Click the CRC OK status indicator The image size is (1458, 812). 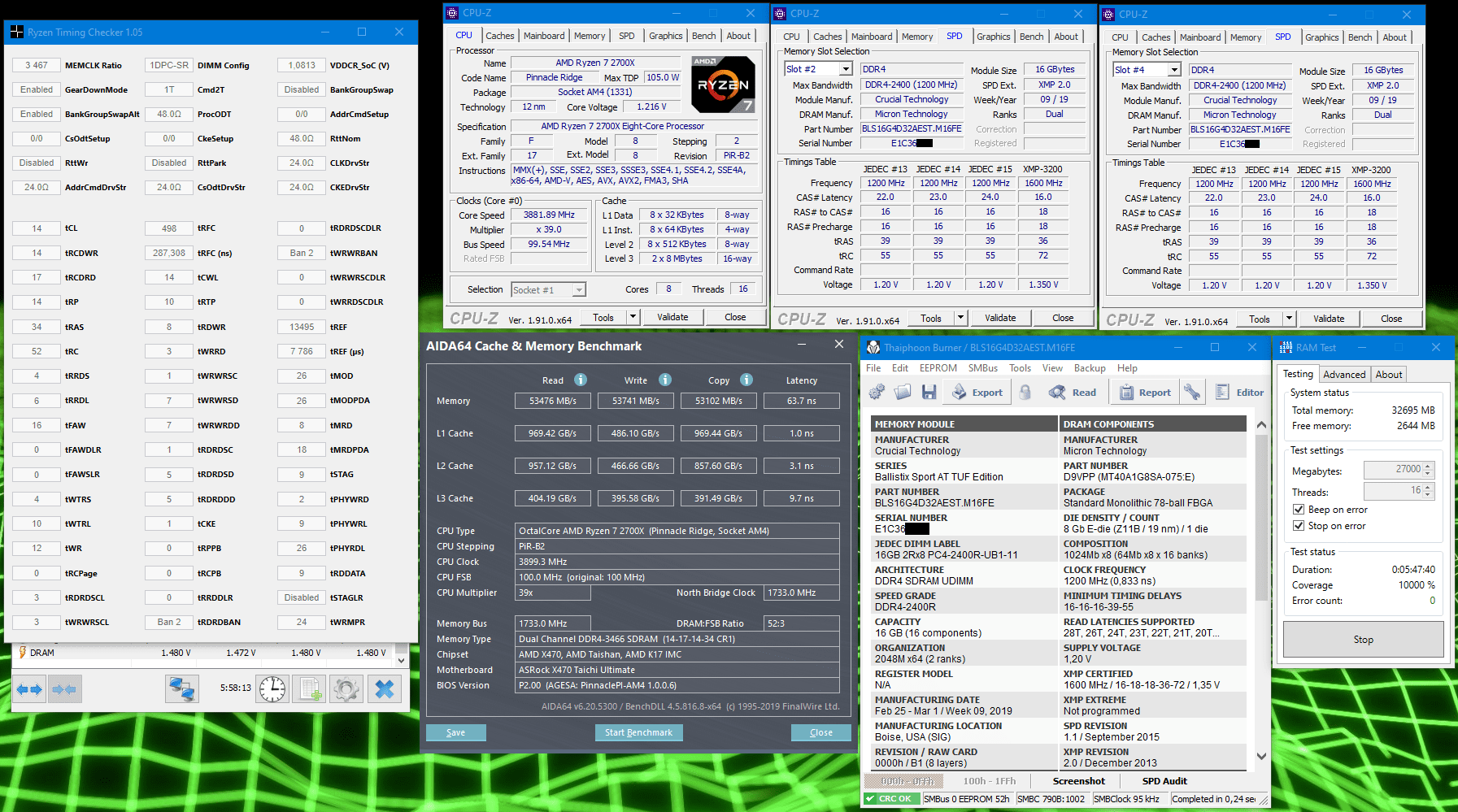[x=893, y=798]
